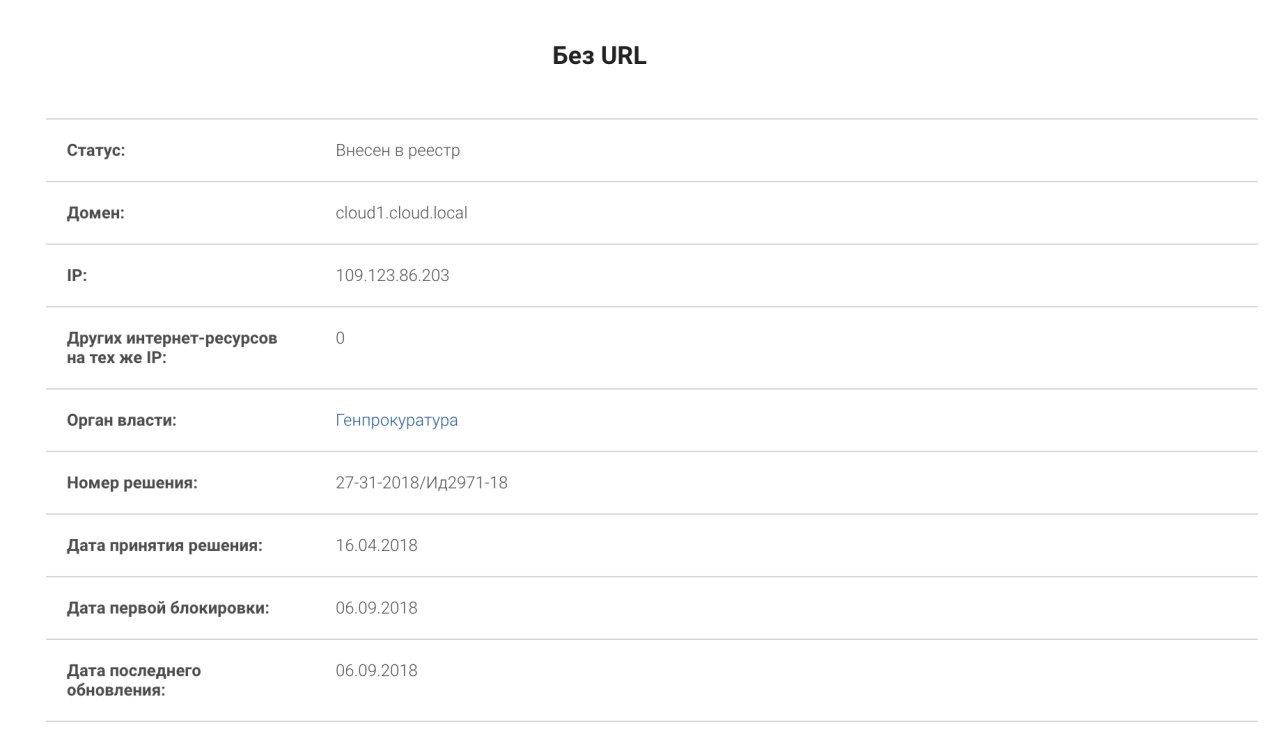Click the Орган власти label
1280x729 pixels.
[x=121, y=420]
